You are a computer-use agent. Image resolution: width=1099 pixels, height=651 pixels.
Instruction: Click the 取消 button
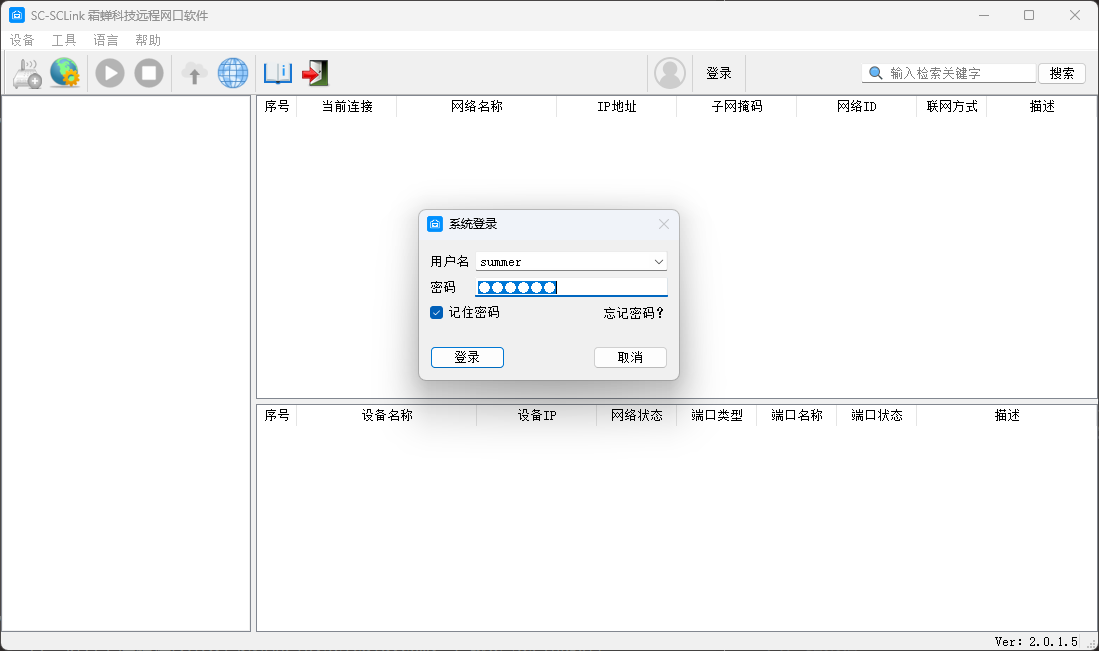point(630,357)
